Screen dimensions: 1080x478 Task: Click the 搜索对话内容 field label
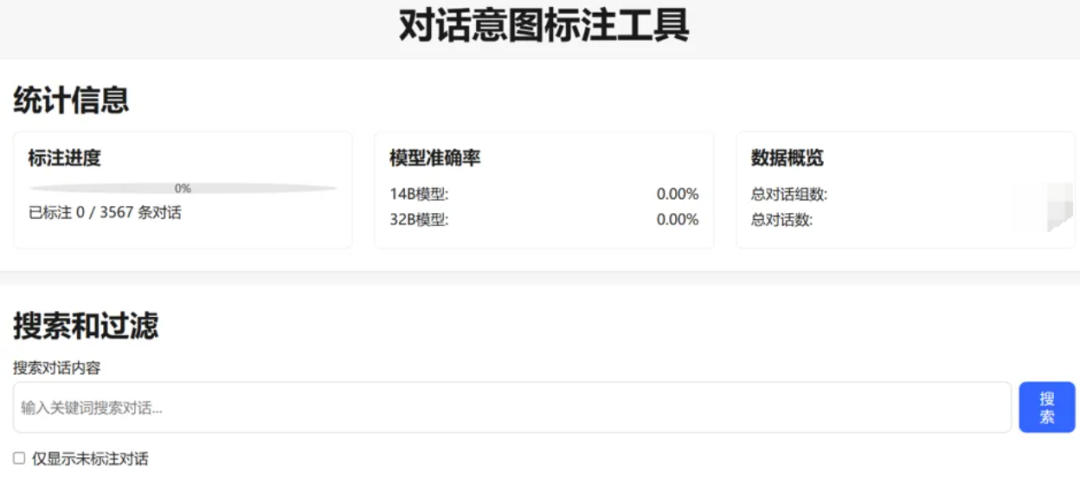coord(57,368)
